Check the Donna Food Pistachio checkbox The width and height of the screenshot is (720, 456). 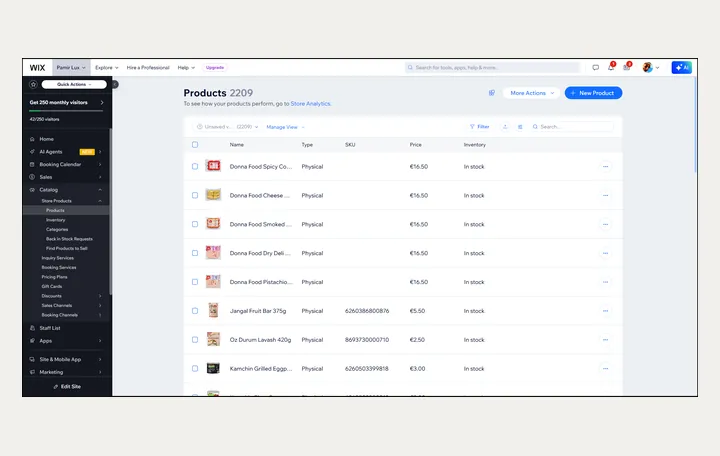195,282
